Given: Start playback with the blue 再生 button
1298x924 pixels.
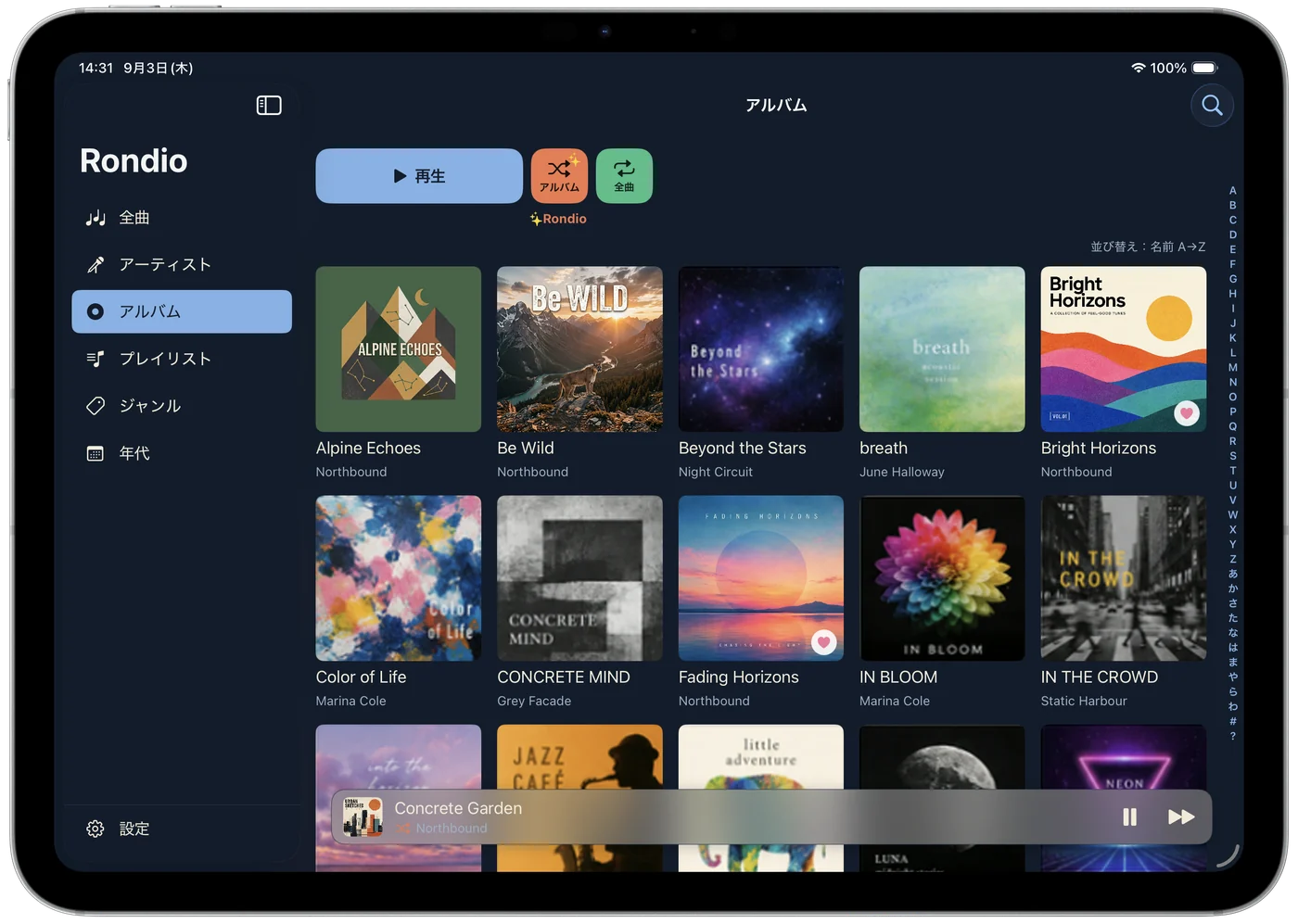Looking at the screenshot, I should (419, 176).
